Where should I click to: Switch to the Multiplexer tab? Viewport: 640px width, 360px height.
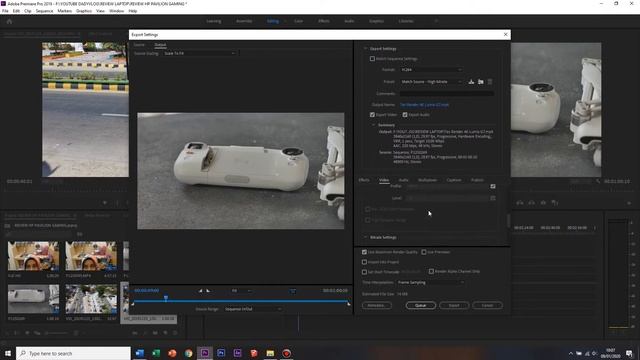point(427,180)
